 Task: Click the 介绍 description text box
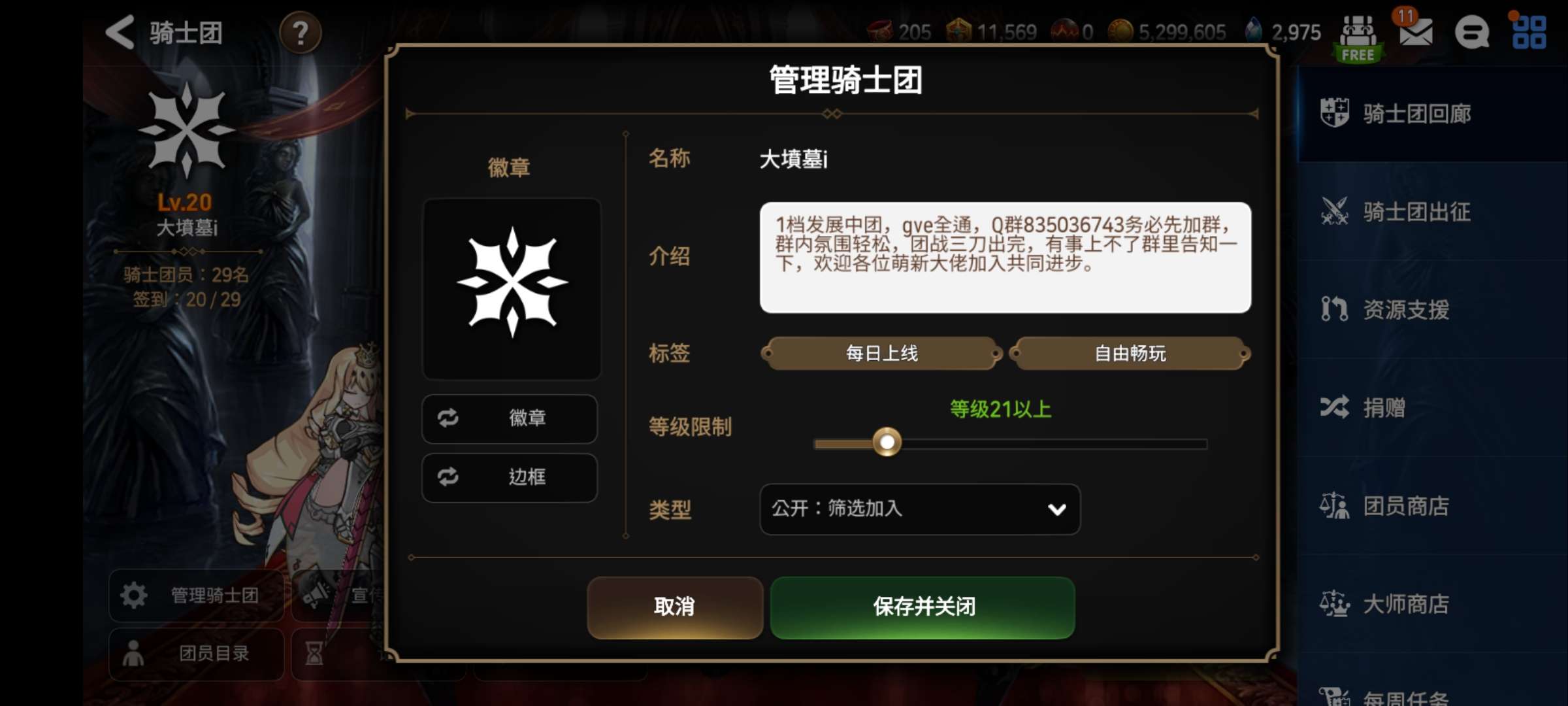click(x=1005, y=258)
